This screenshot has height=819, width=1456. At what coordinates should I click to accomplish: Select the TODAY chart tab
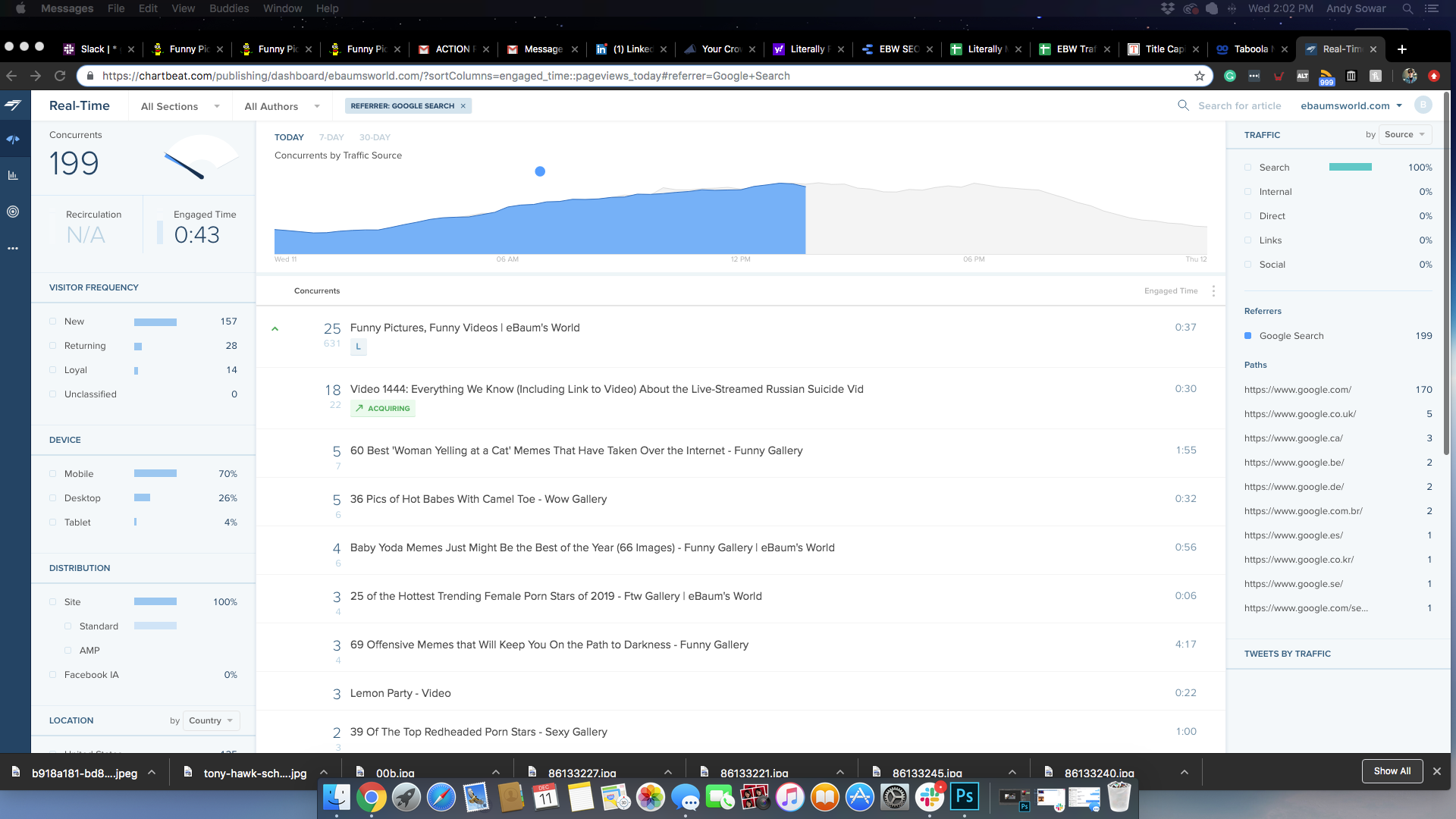click(x=289, y=137)
